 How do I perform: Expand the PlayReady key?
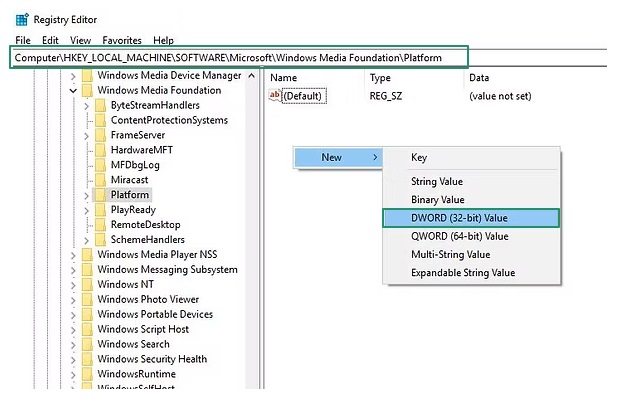[x=87, y=211]
